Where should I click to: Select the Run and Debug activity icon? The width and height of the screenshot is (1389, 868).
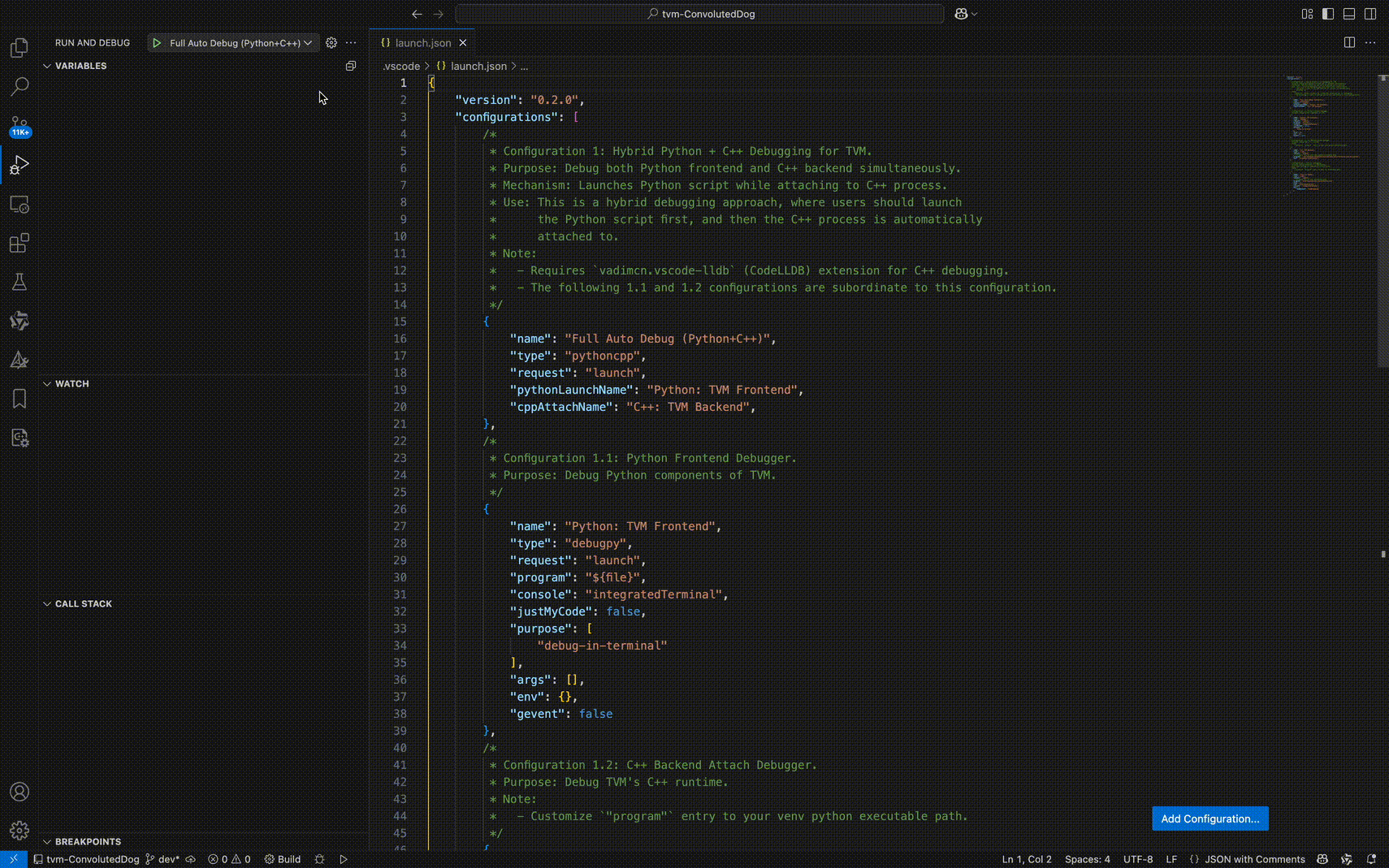[x=19, y=165]
